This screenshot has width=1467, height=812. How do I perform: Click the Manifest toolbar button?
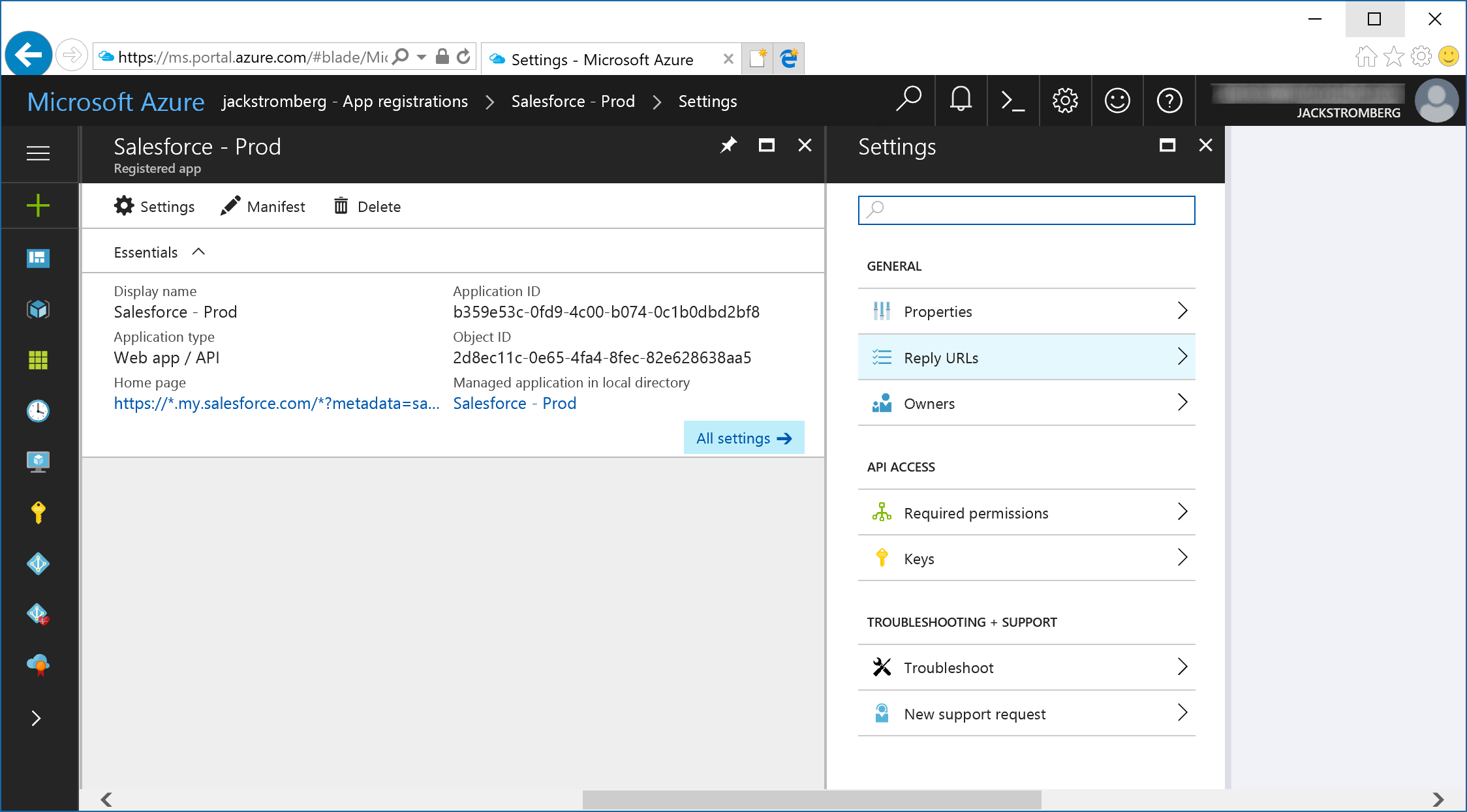click(263, 206)
